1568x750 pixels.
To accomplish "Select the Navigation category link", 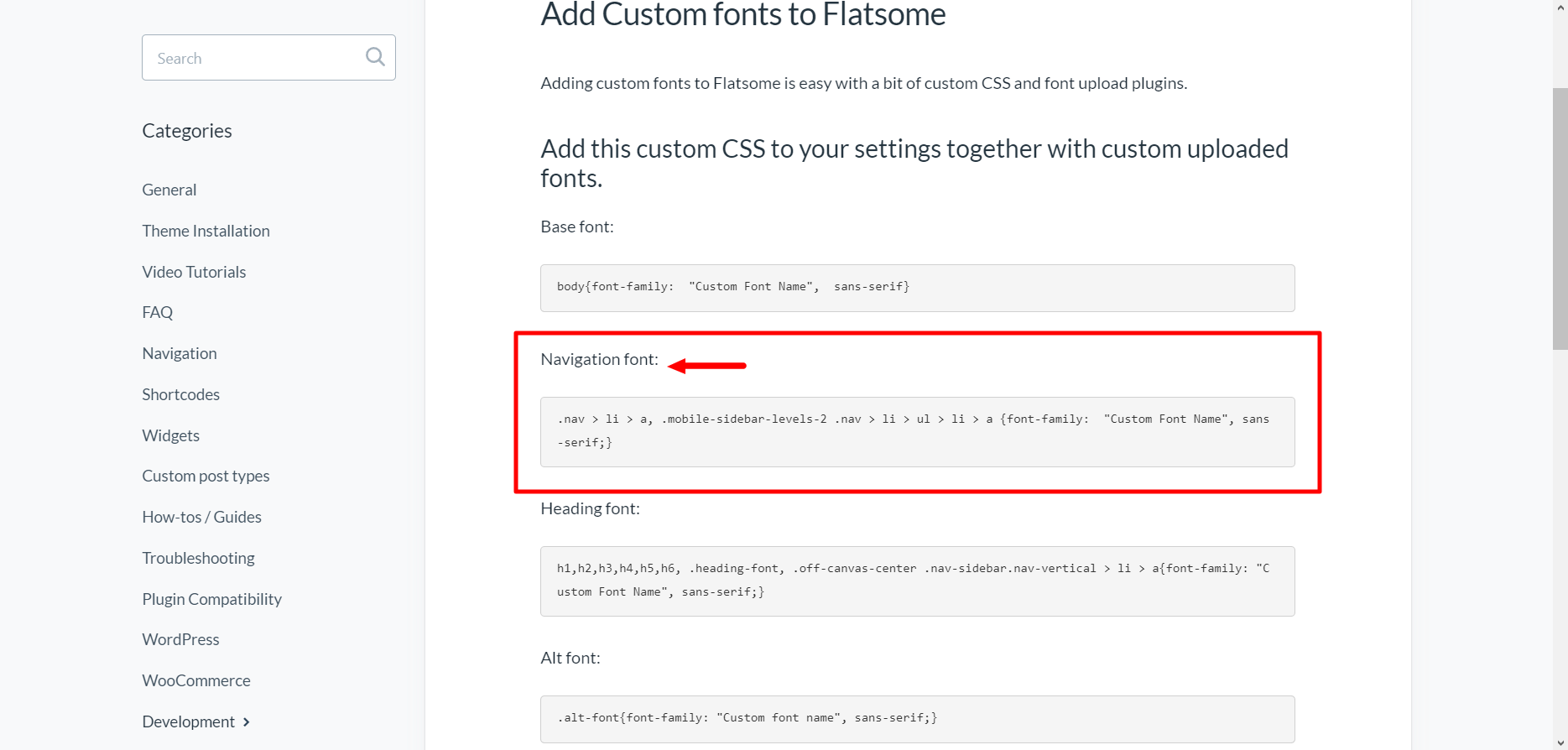I will click(x=180, y=353).
